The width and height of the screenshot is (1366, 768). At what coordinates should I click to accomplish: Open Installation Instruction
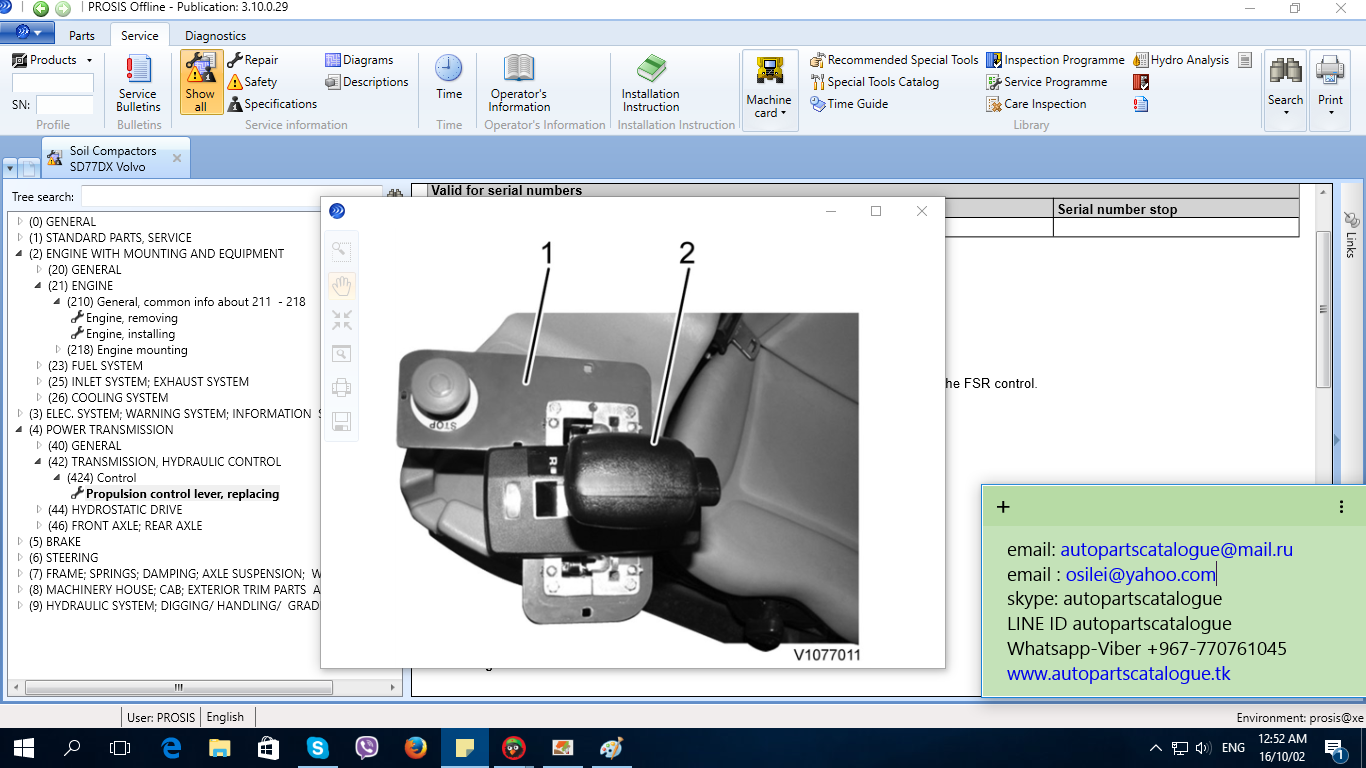(651, 83)
